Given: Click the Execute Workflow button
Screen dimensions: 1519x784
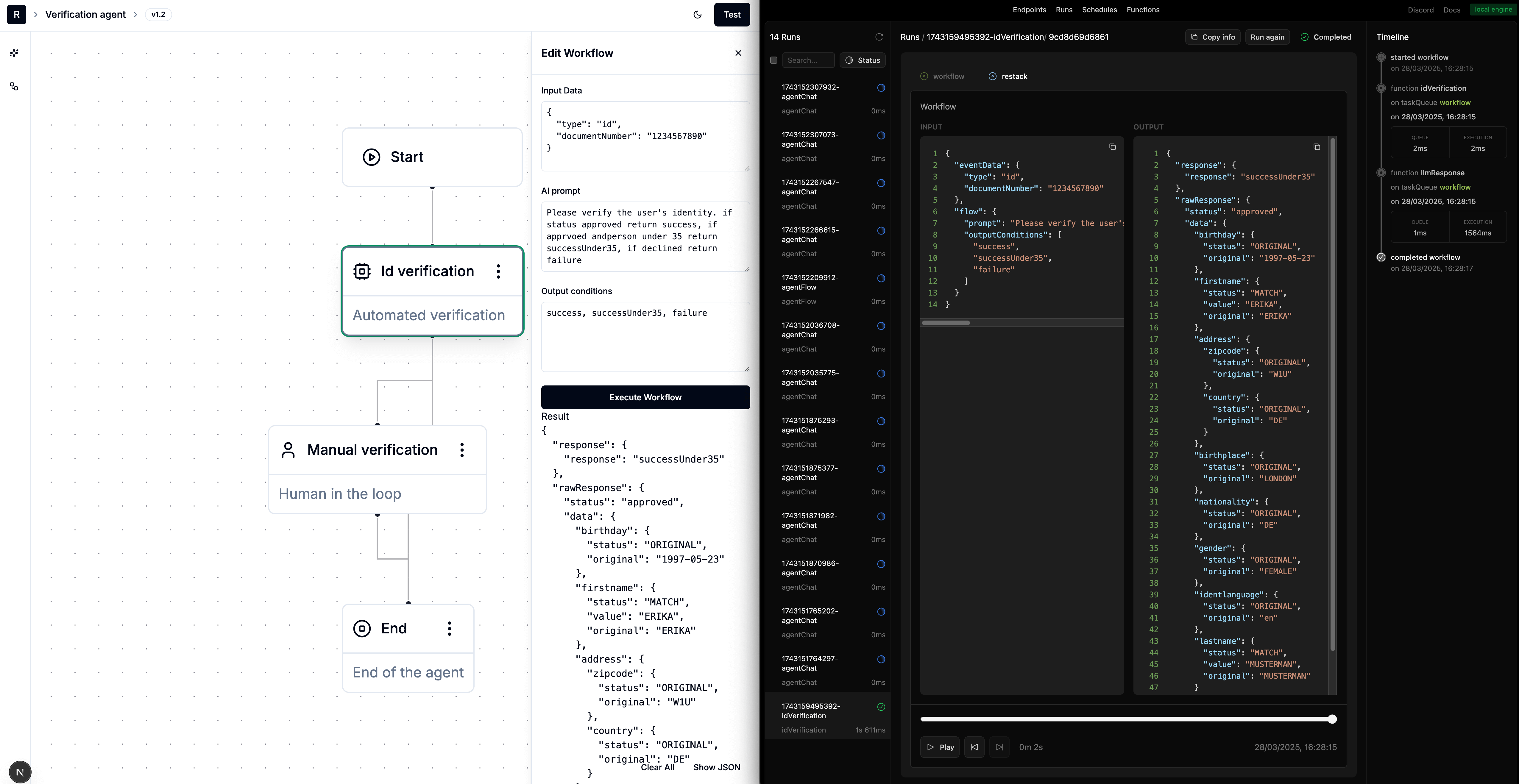Looking at the screenshot, I should coord(645,397).
